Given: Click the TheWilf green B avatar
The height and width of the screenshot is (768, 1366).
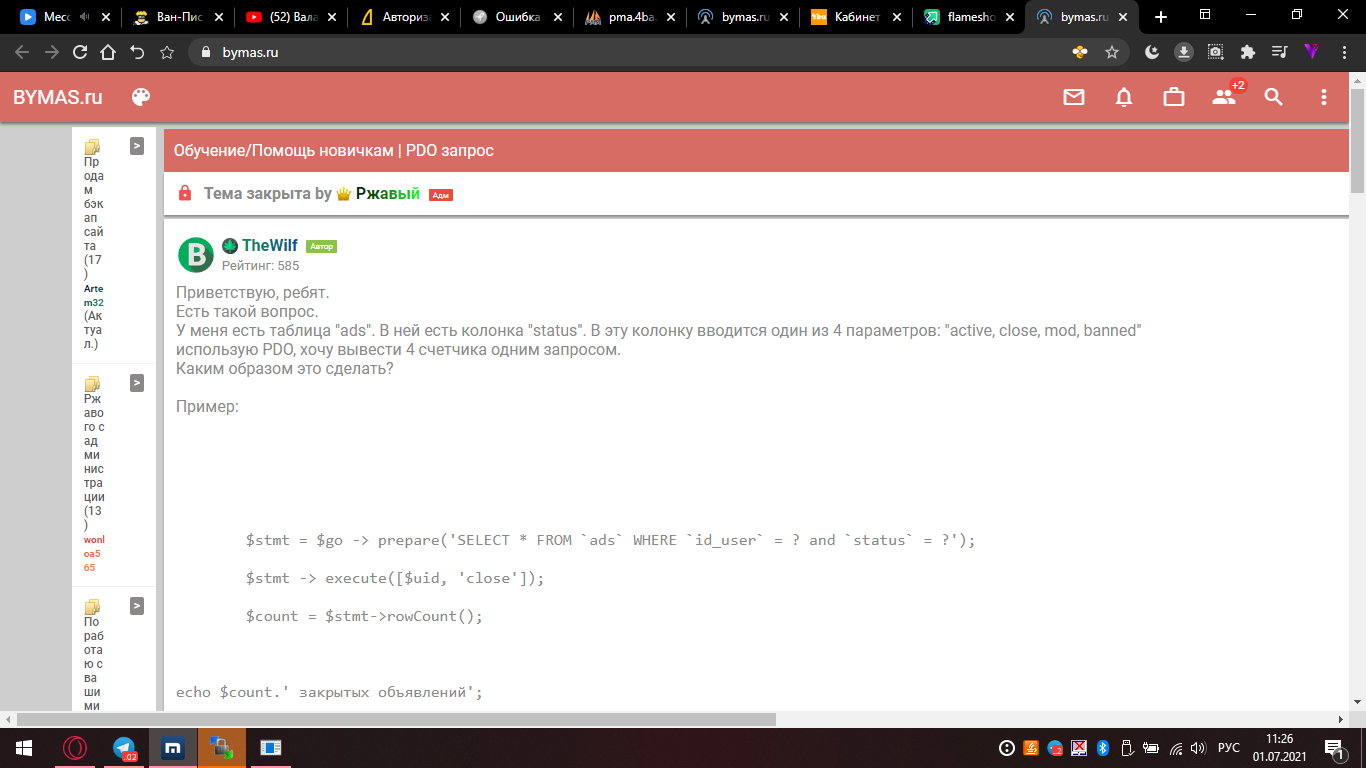Looking at the screenshot, I should click(x=196, y=255).
